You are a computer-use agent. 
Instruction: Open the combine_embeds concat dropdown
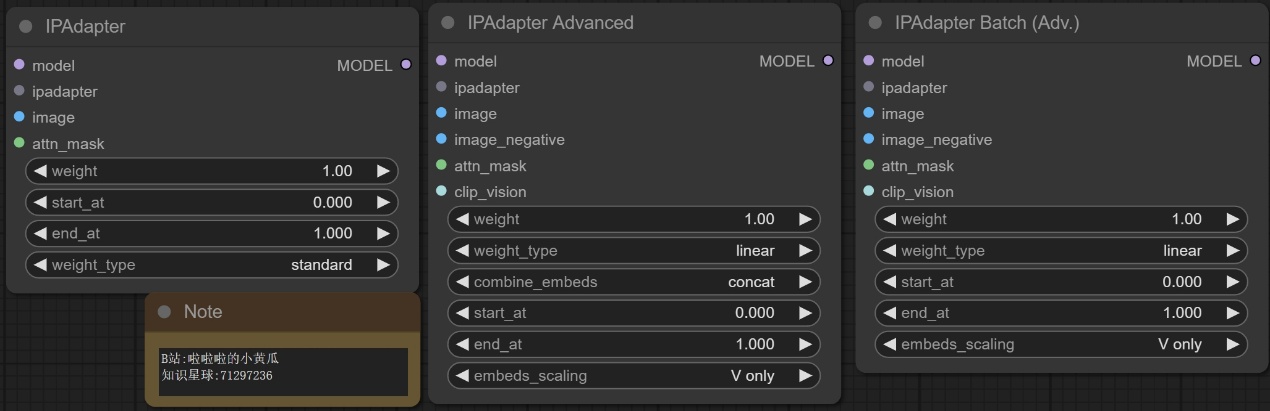tap(633, 282)
